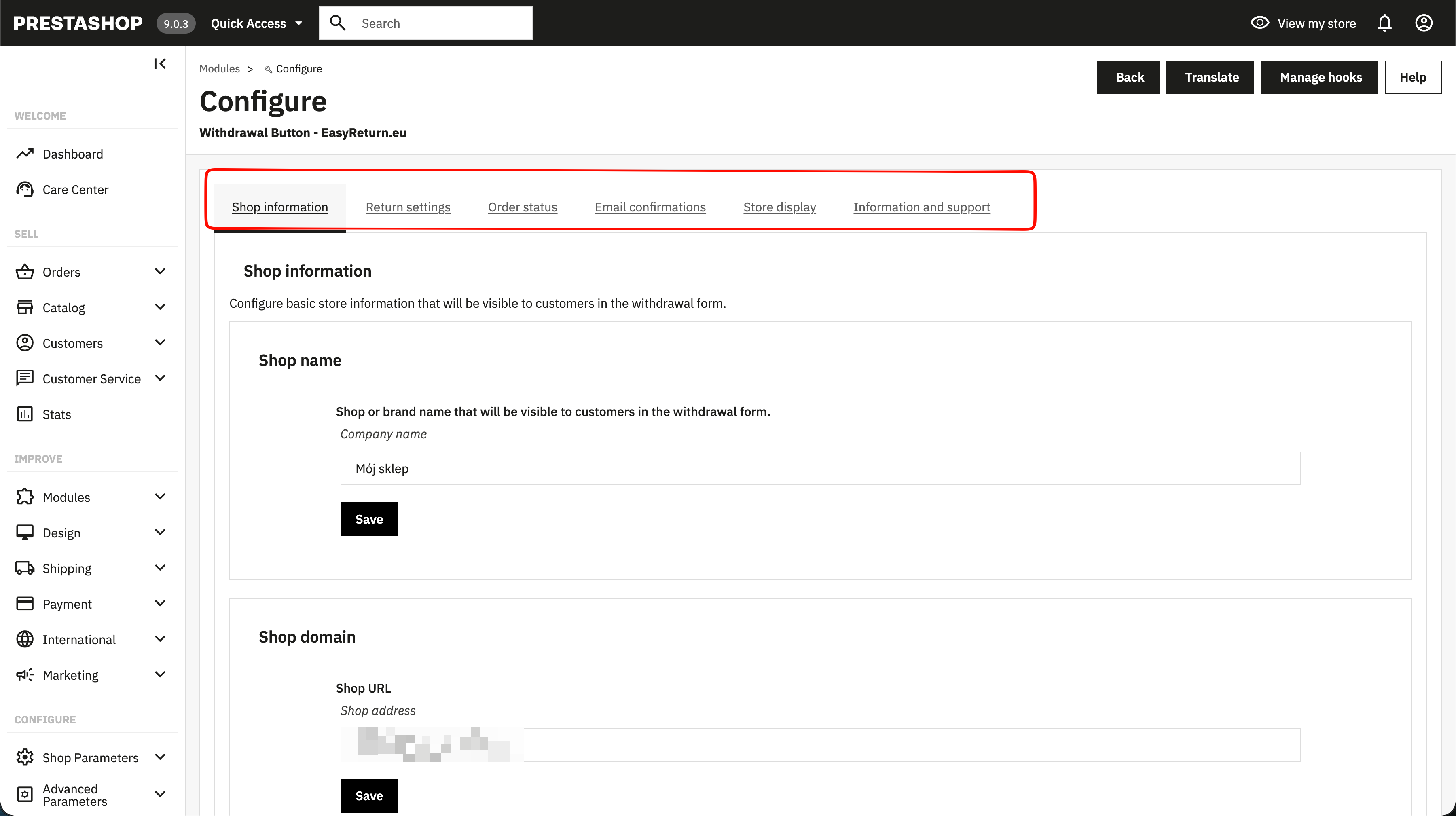
Task: Click the Catalog store icon
Action: pyautogui.click(x=25, y=307)
